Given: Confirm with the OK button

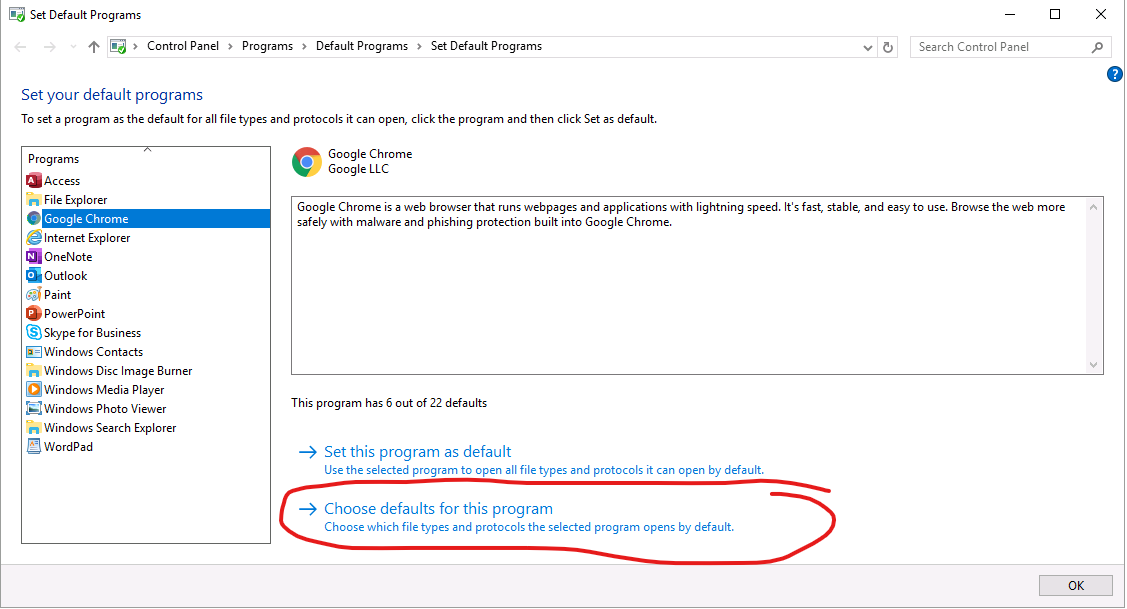Looking at the screenshot, I should 1075,585.
